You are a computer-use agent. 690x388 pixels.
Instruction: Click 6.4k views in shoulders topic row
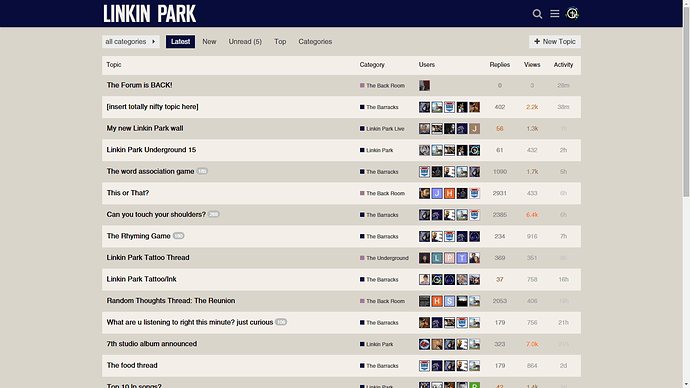click(x=532, y=215)
